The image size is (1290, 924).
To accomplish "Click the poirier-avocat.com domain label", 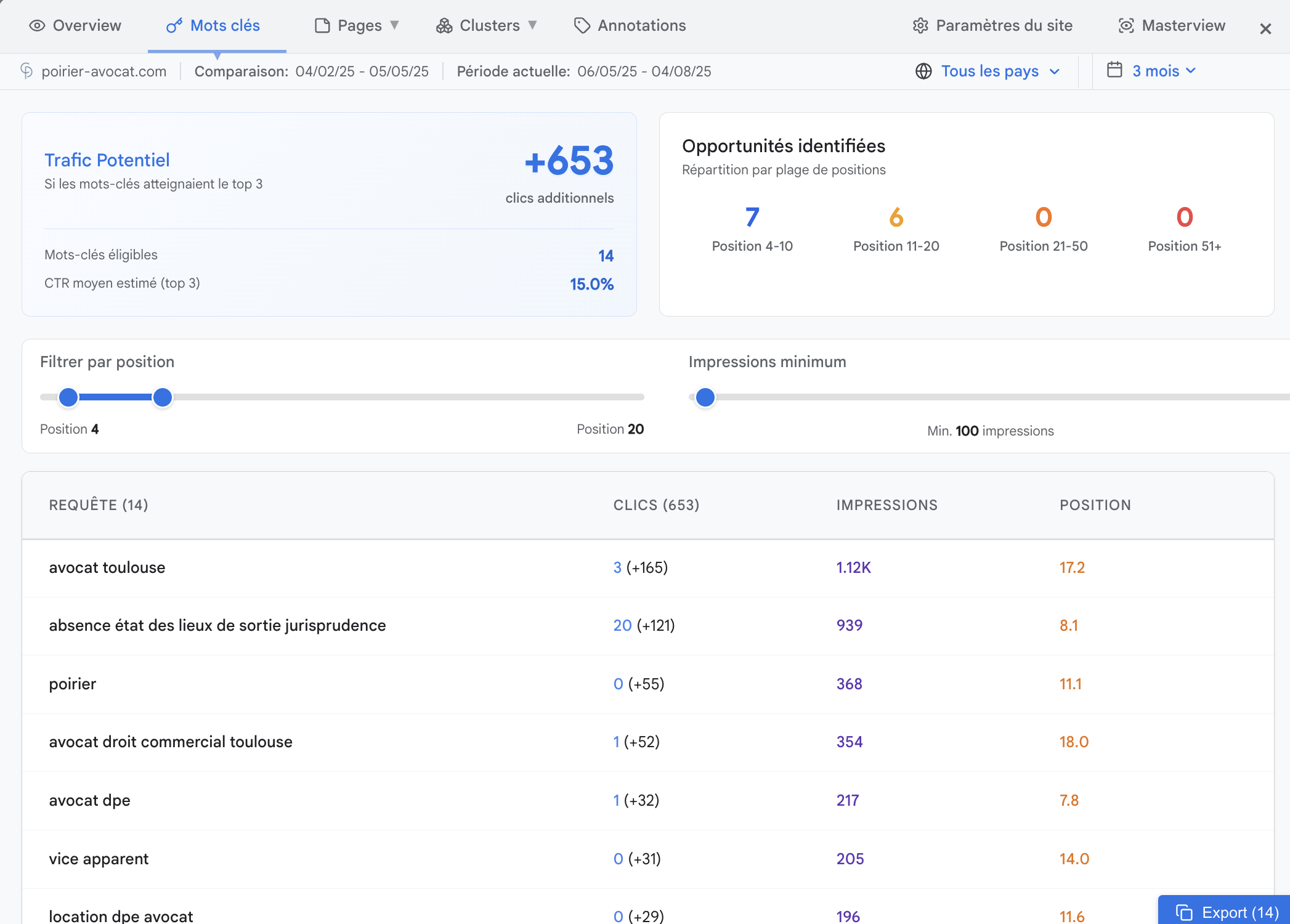I will click(x=104, y=71).
